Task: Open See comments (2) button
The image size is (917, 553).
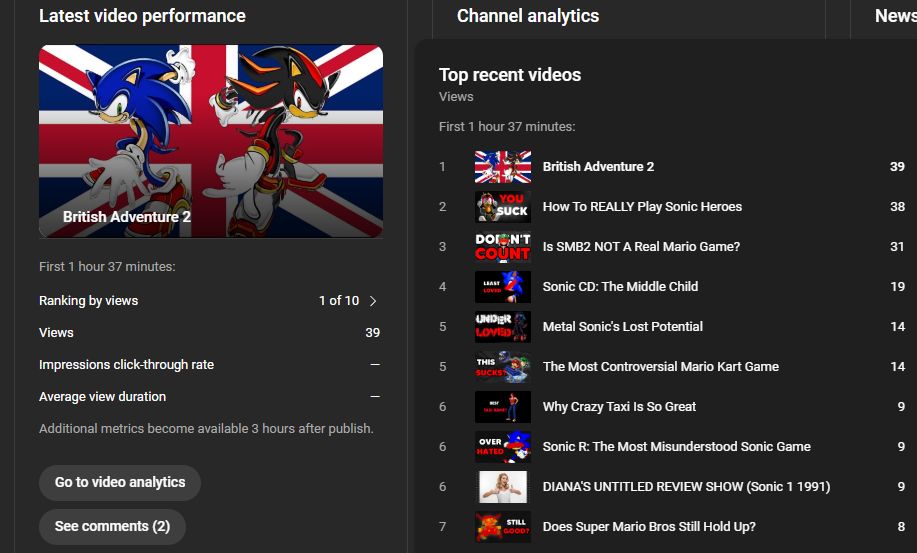Action: coord(112,527)
